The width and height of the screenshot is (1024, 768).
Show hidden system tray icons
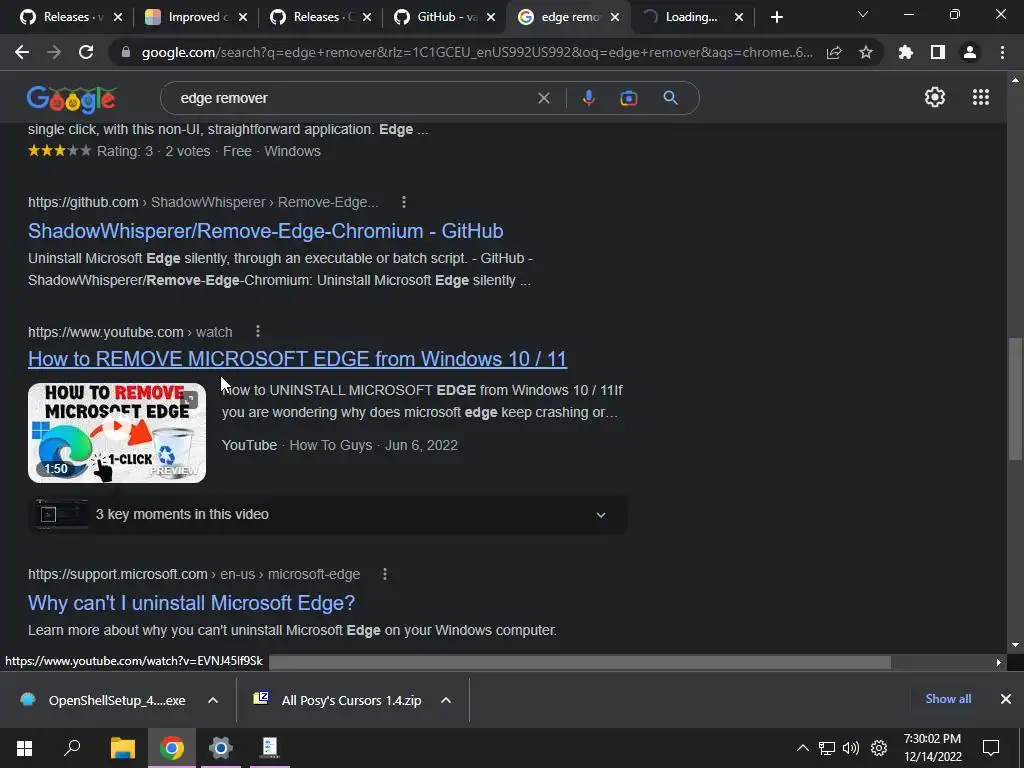[803, 748]
